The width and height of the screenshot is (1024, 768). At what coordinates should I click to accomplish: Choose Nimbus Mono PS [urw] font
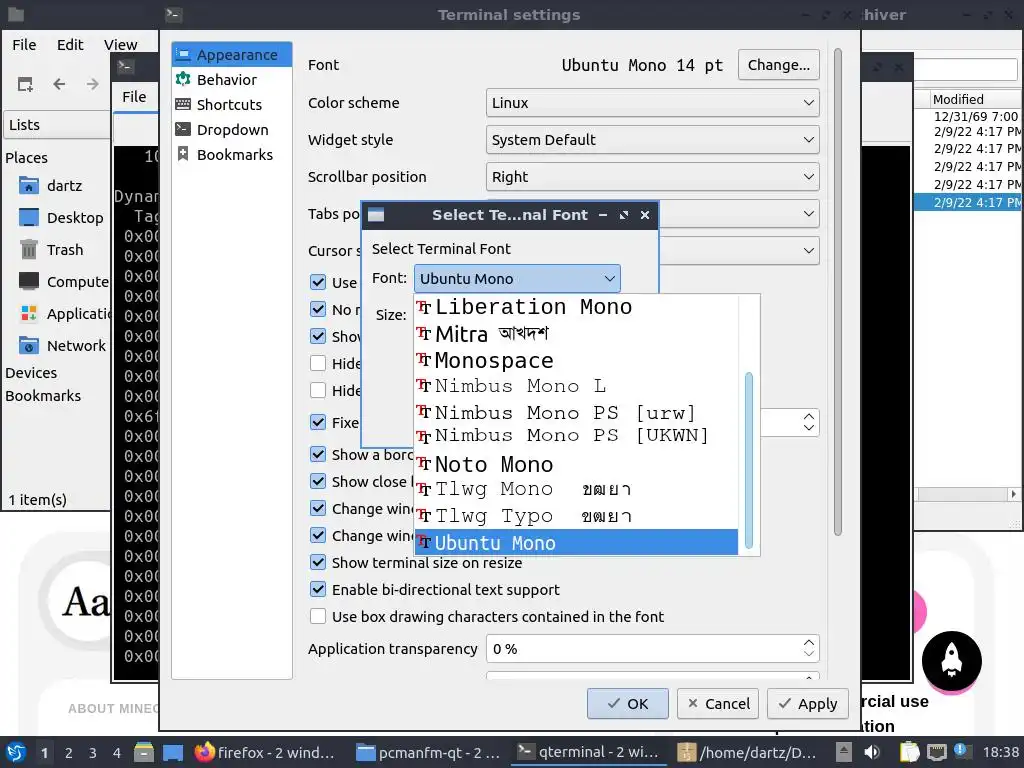click(x=577, y=413)
